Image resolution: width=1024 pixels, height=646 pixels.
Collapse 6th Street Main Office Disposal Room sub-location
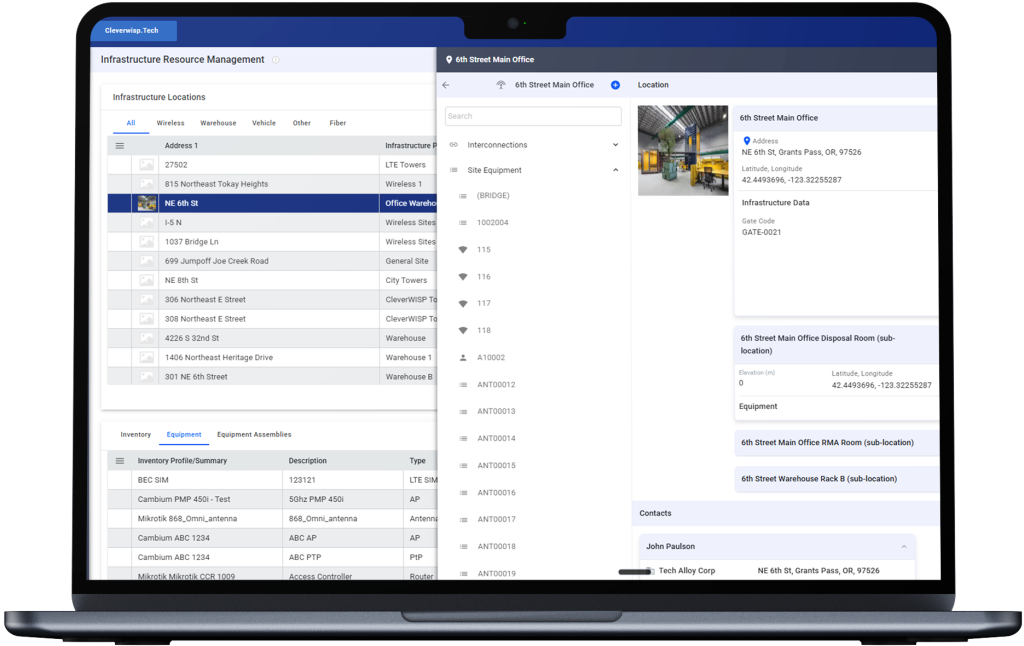pos(836,344)
